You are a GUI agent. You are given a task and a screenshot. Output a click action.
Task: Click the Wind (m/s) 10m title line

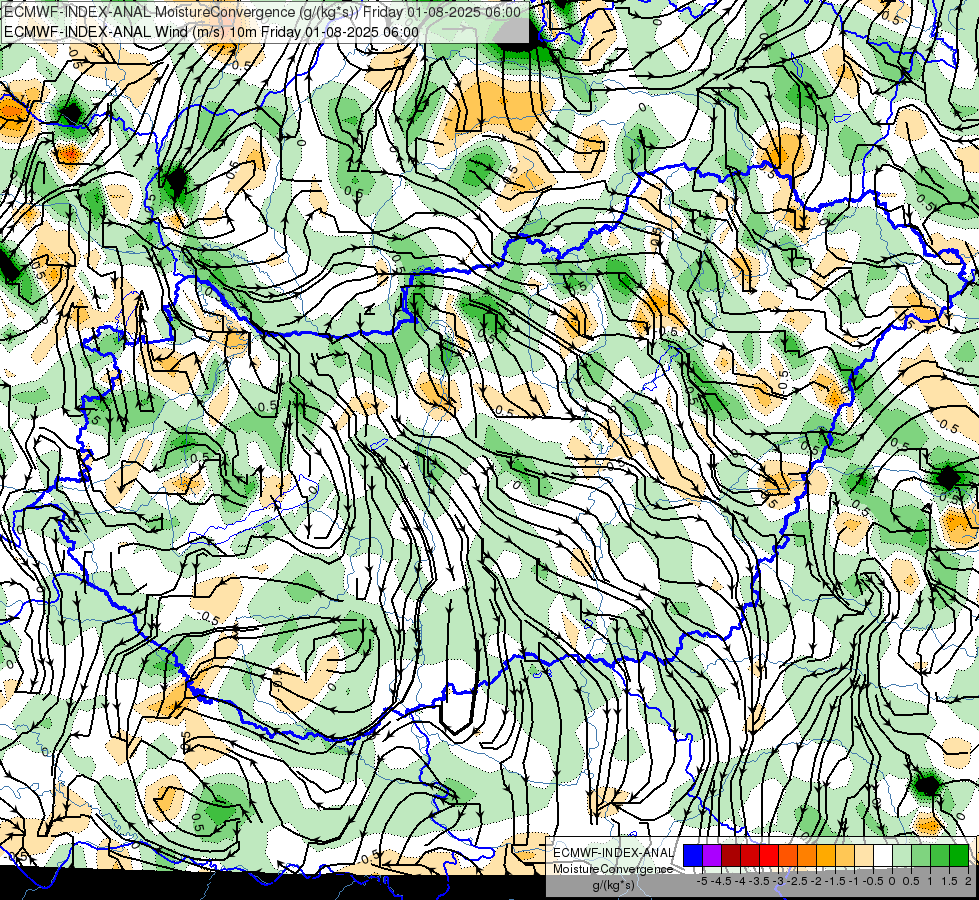coord(211,32)
